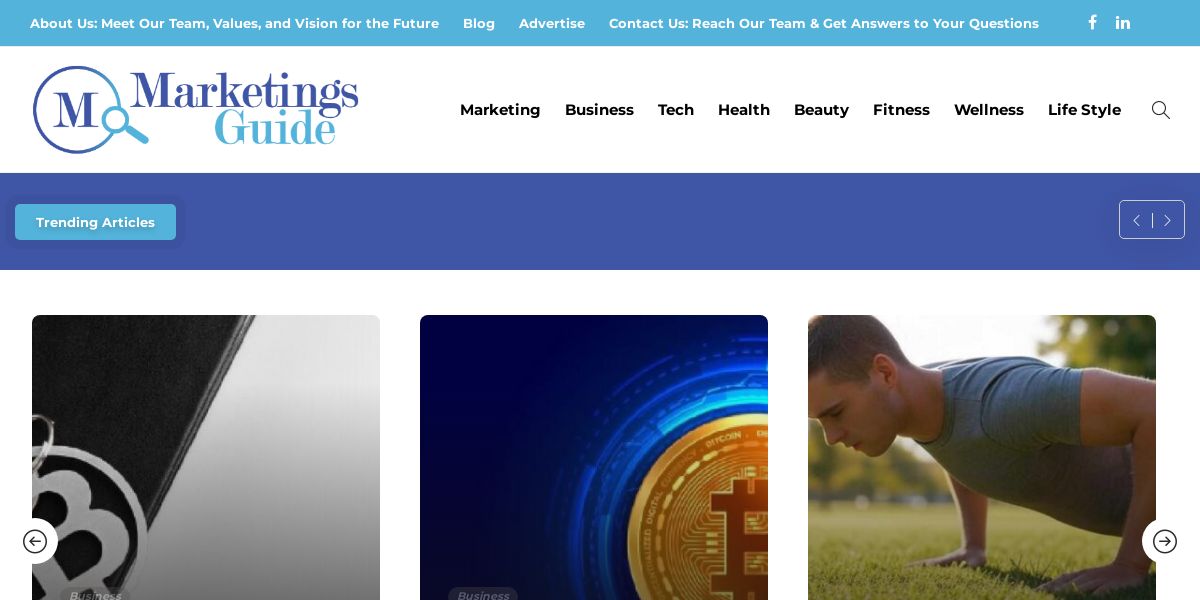Click the Marketings Guide logo
Screen dimensions: 1200x600
tap(196, 110)
